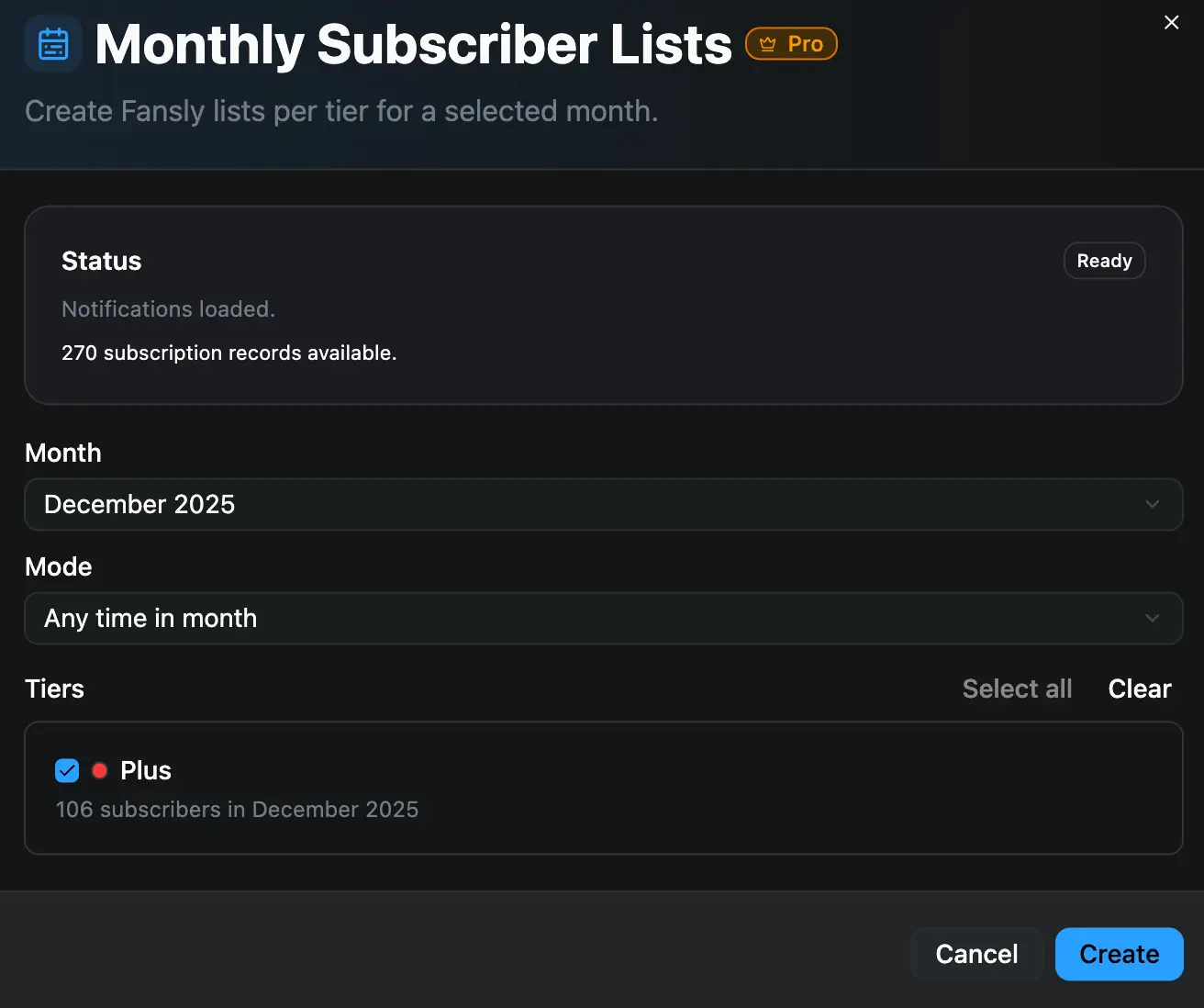Close the Monthly Subscriber Lists dialog

(x=1171, y=22)
